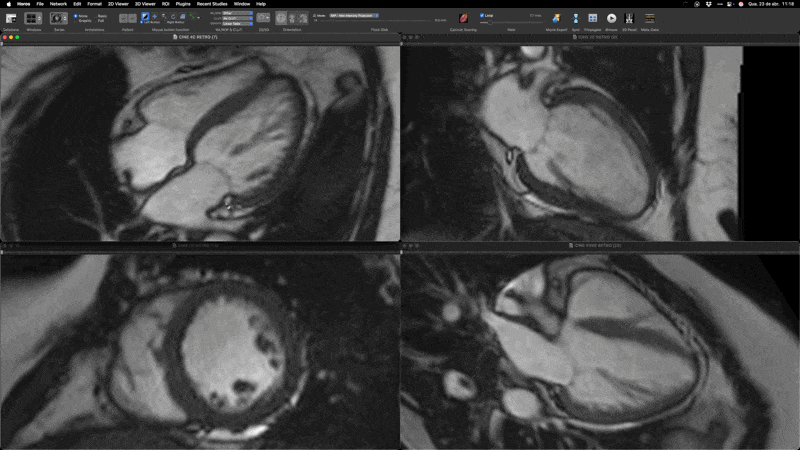The width and height of the screenshot is (800, 450).
Task: Open the Recent Studies menu
Action: pyautogui.click(x=212, y=4)
